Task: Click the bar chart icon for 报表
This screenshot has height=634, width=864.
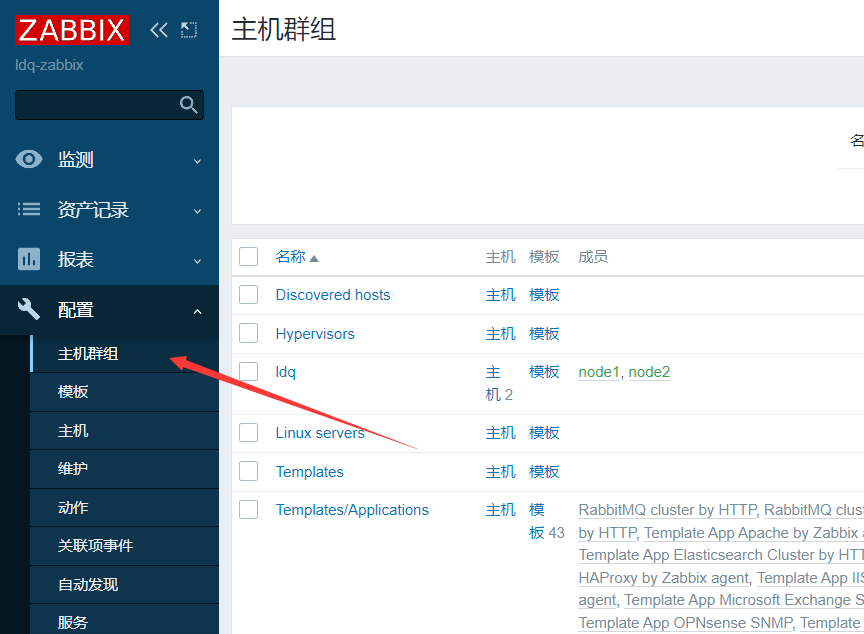Action: coord(29,260)
